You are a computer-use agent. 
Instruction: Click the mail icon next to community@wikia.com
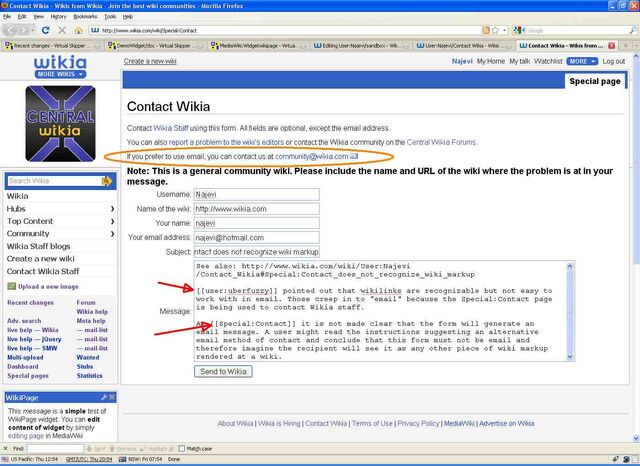(x=354, y=156)
